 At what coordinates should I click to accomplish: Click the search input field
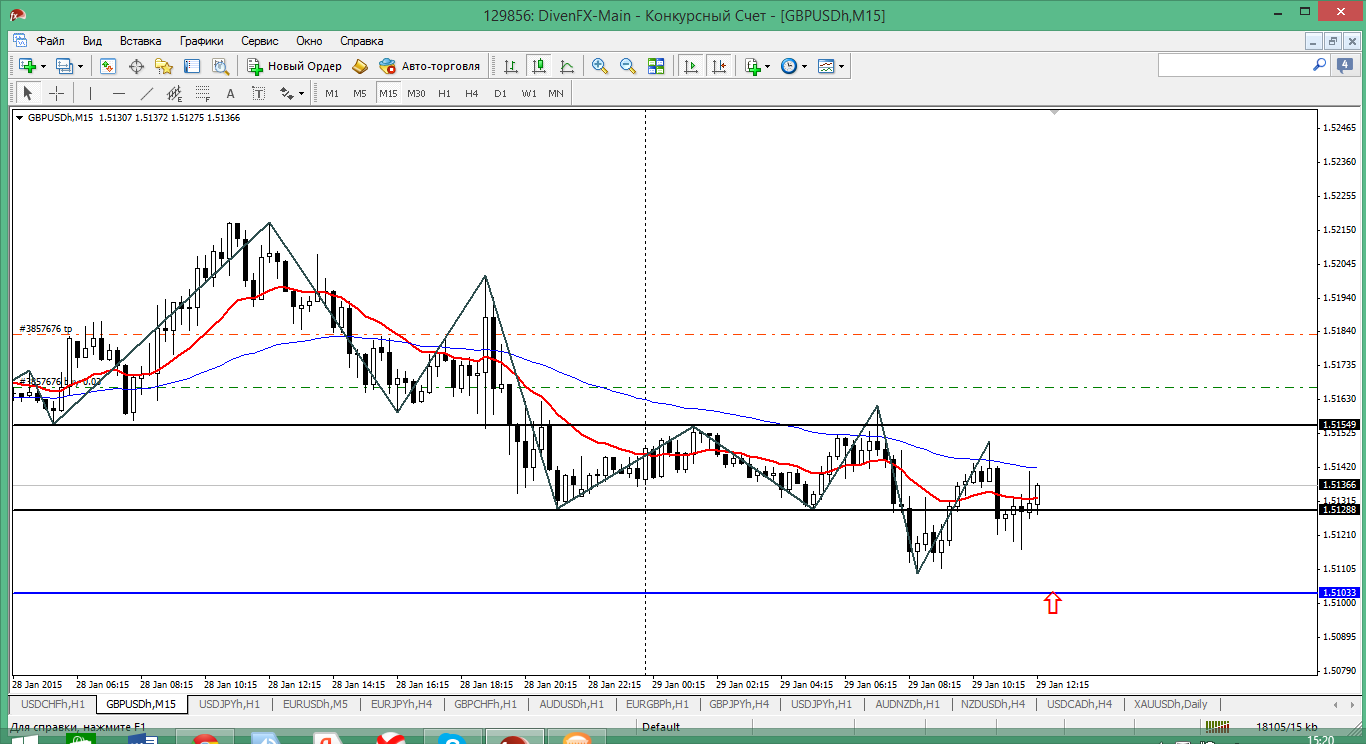tap(1234, 65)
